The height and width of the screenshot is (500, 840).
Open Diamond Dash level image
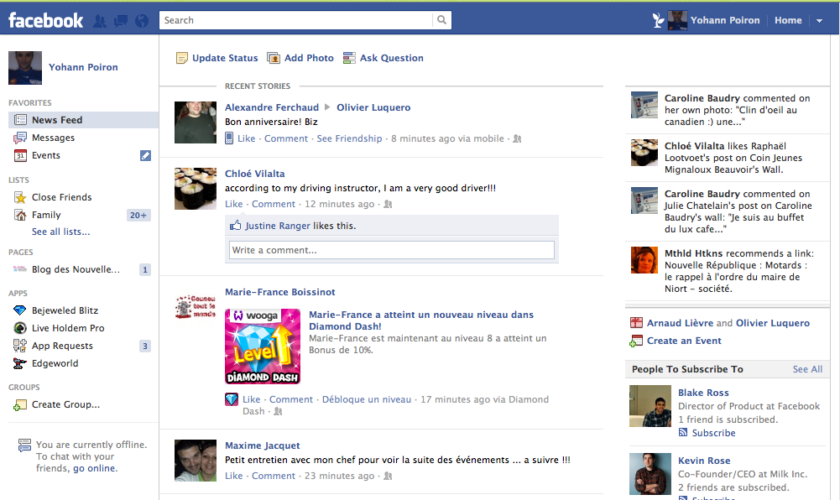262,346
